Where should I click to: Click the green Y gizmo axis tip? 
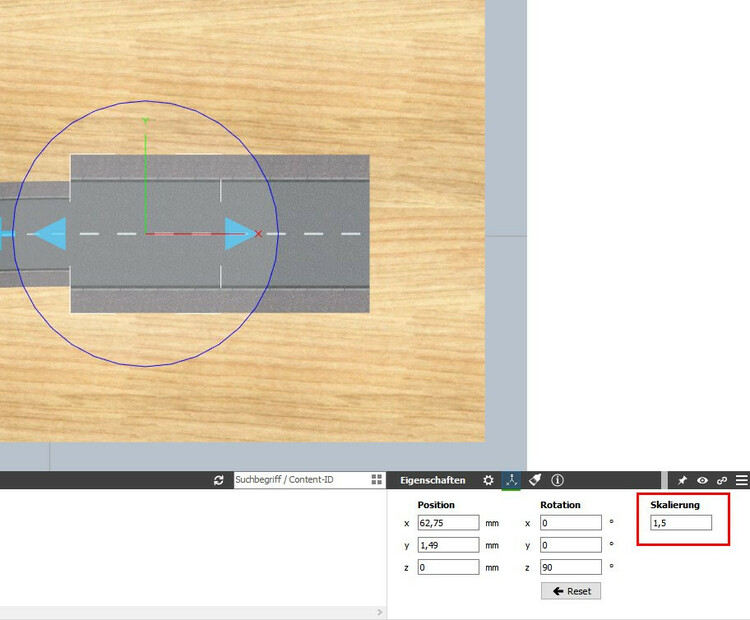point(145,121)
